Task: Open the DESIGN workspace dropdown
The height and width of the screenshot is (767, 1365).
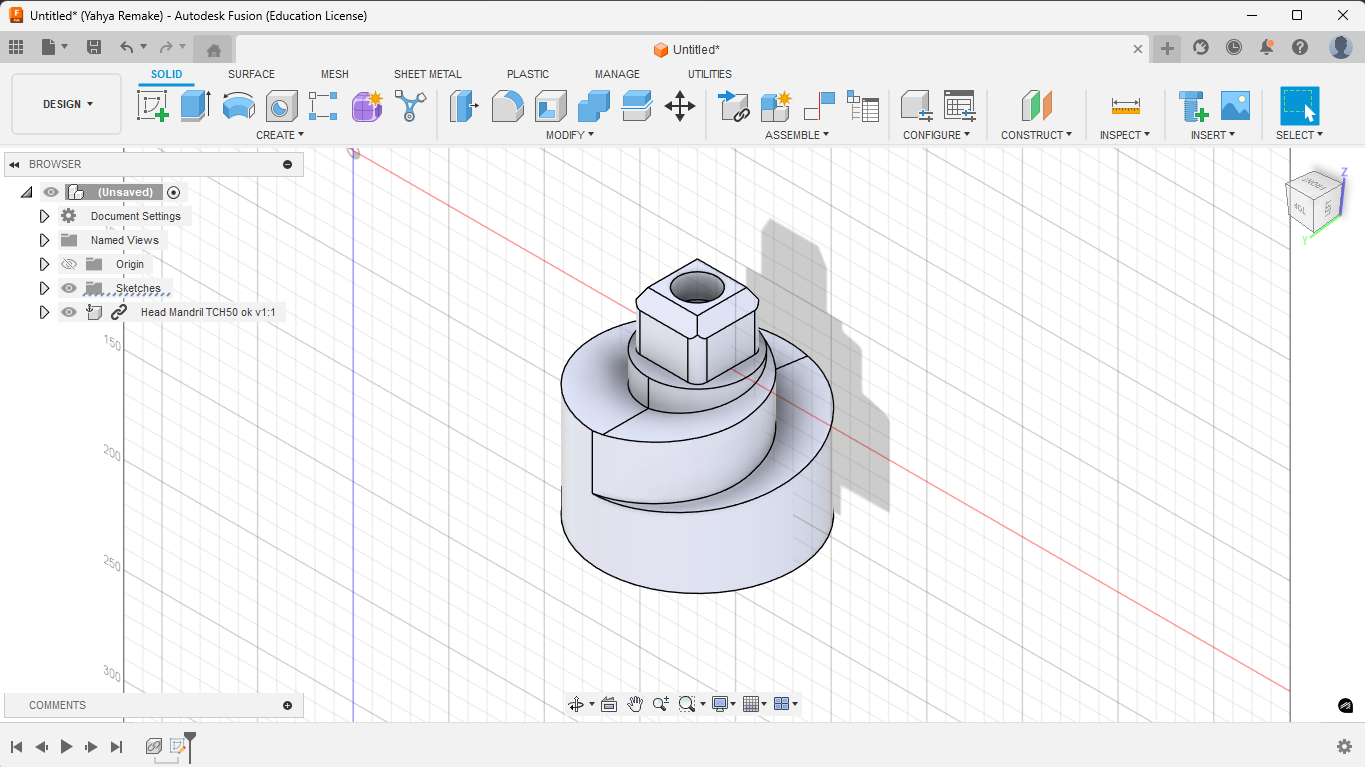Action: 67,104
